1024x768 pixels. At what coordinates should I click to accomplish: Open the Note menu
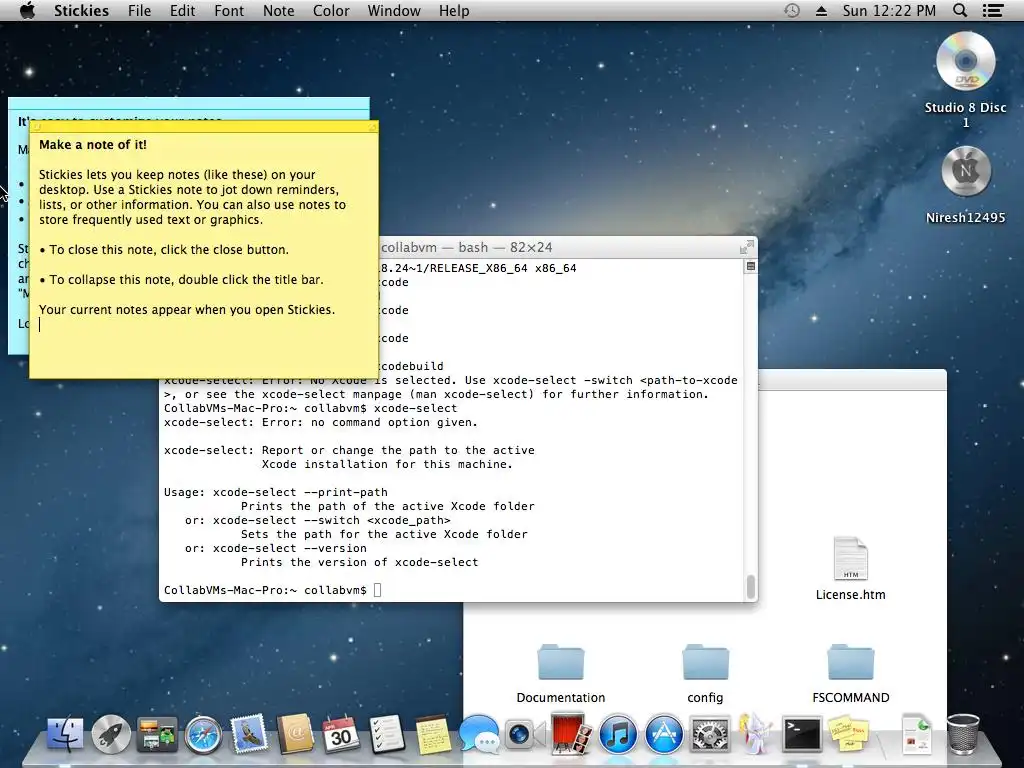coord(278,10)
